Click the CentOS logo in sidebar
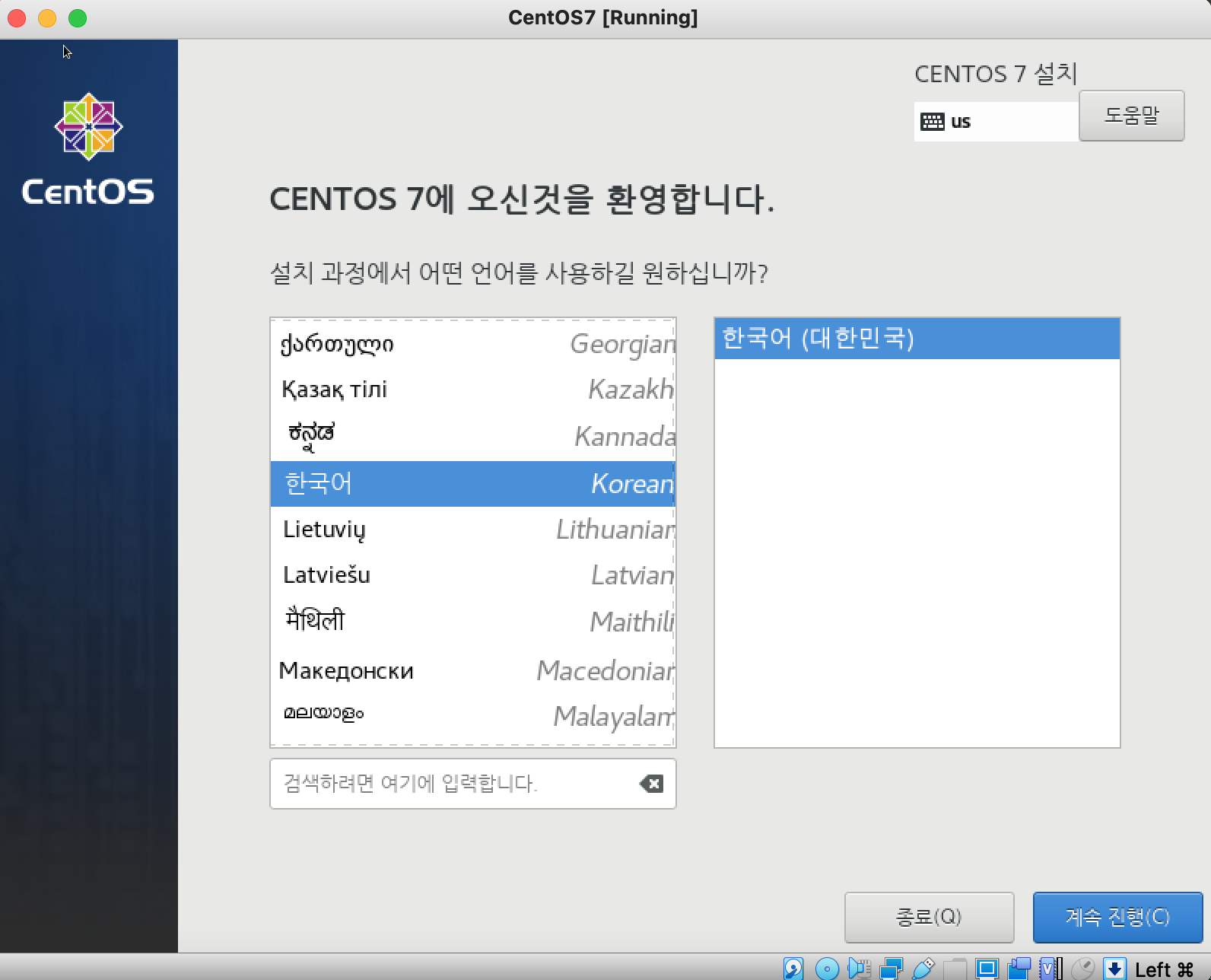Viewport: 1211px width, 980px height. (88, 149)
